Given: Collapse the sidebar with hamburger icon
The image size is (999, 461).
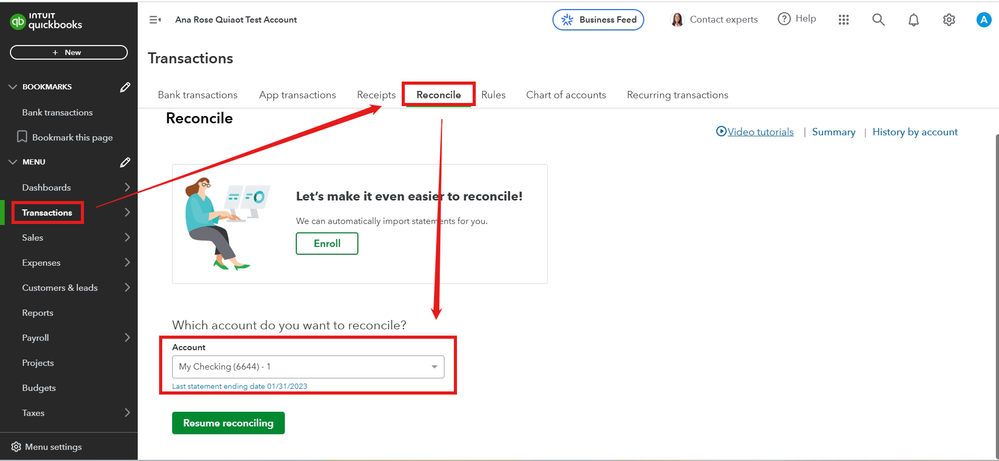Looking at the screenshot, I should pyautogui.click(x=155, y=20).
